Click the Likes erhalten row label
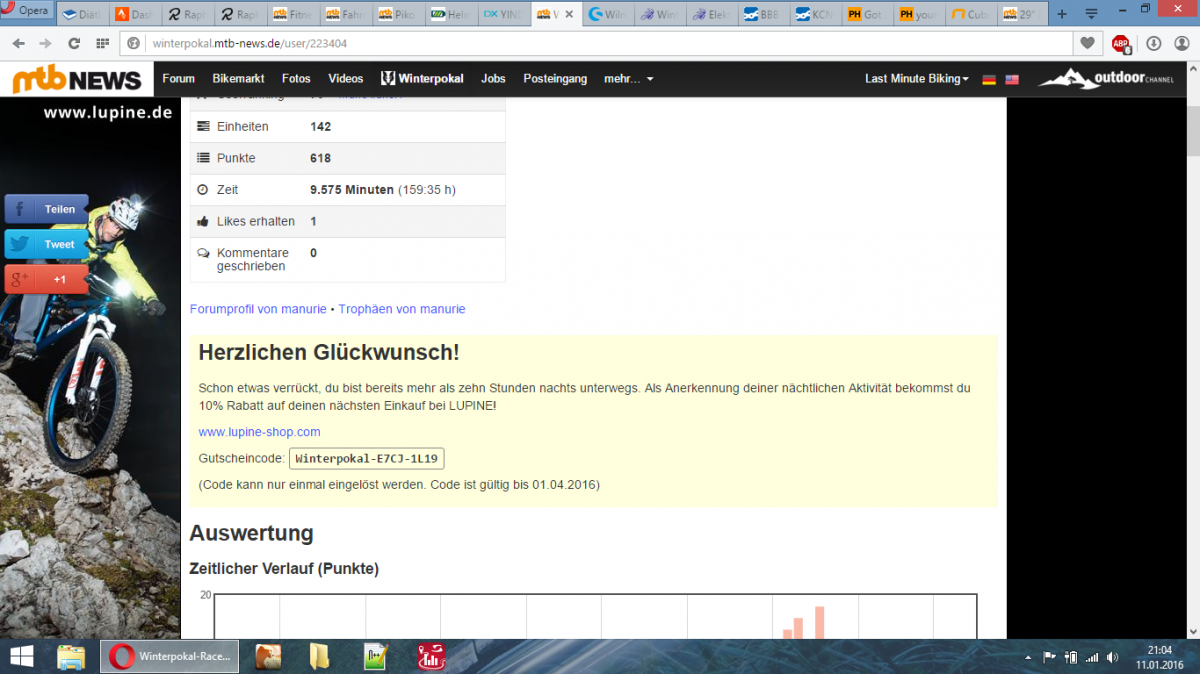This screenshot has width=1200, height=674. [256, 221]
